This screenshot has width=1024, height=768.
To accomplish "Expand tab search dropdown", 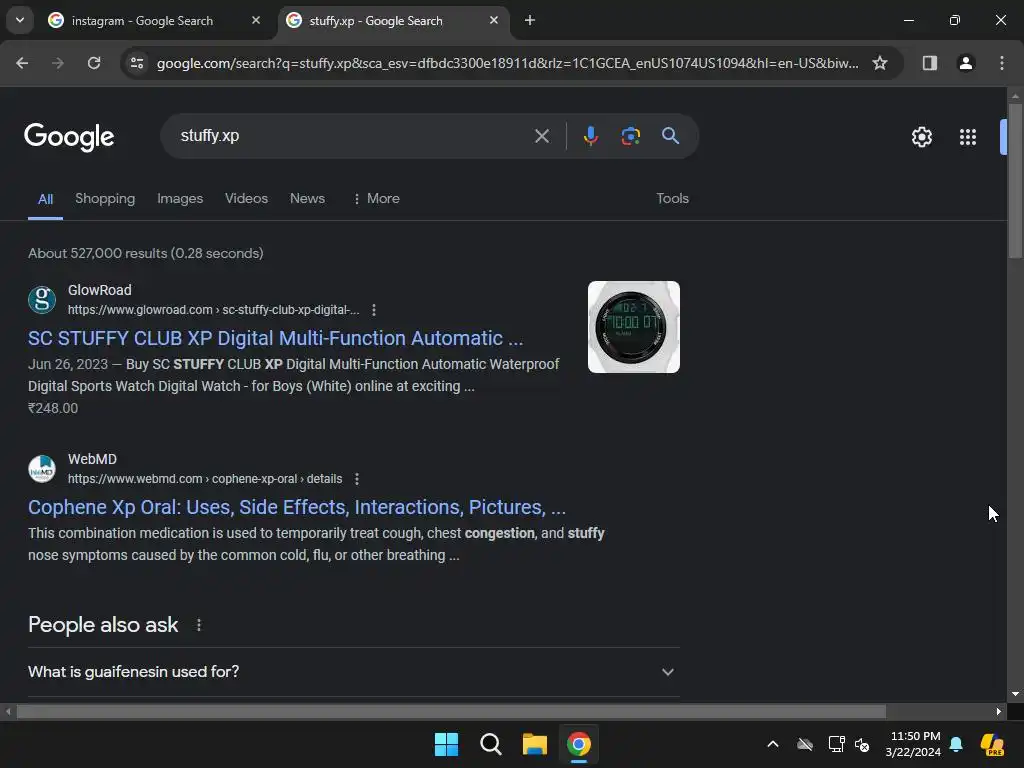I will click(x=20, y=20).
